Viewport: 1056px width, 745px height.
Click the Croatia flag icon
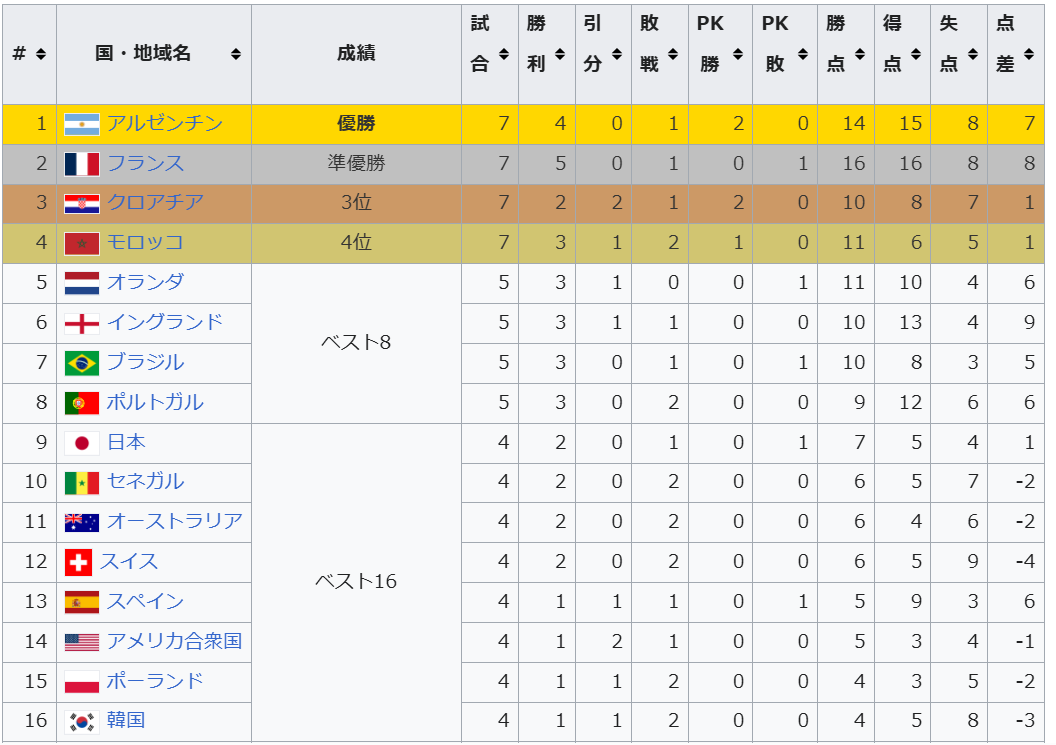tap(81, 203)
